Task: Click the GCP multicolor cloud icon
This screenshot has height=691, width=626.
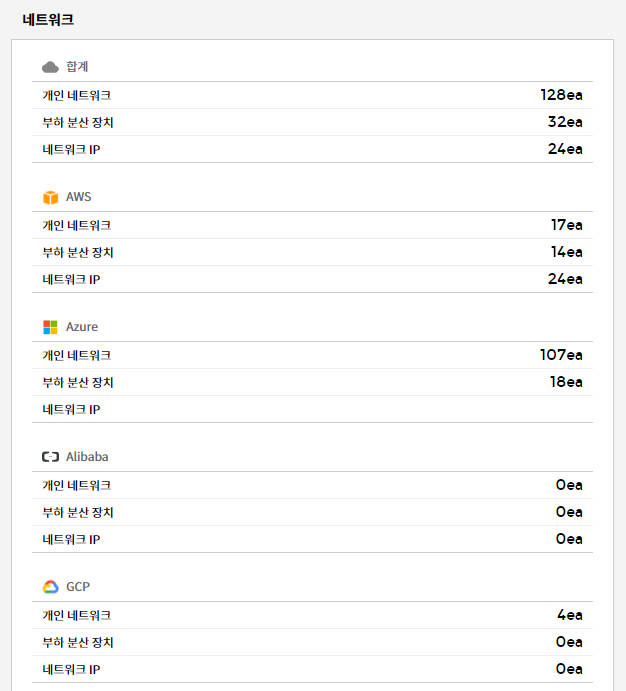Action: (50, 587)
